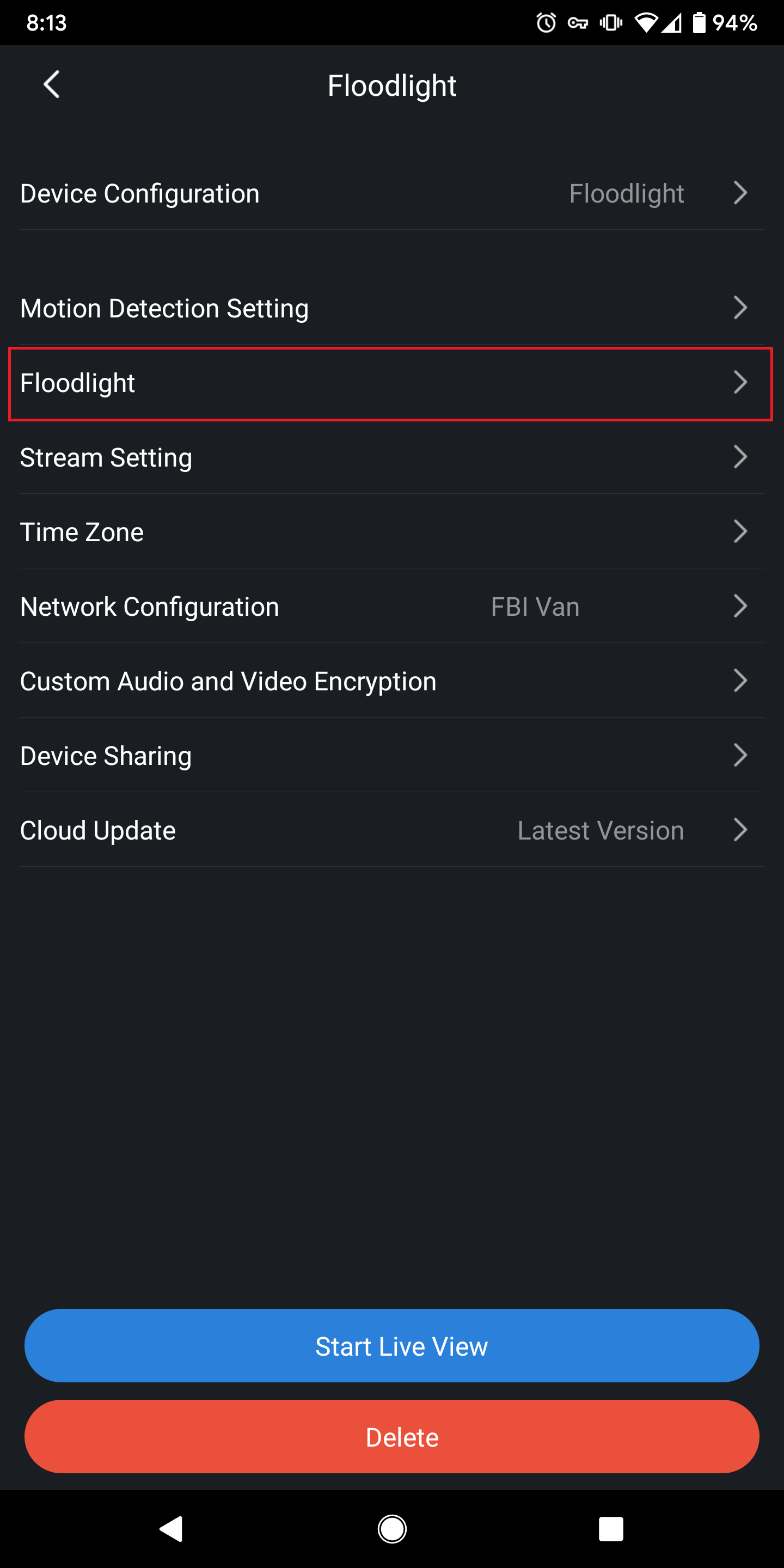Tap the back arrow icon
The image size is (784, 1568).
52,84
